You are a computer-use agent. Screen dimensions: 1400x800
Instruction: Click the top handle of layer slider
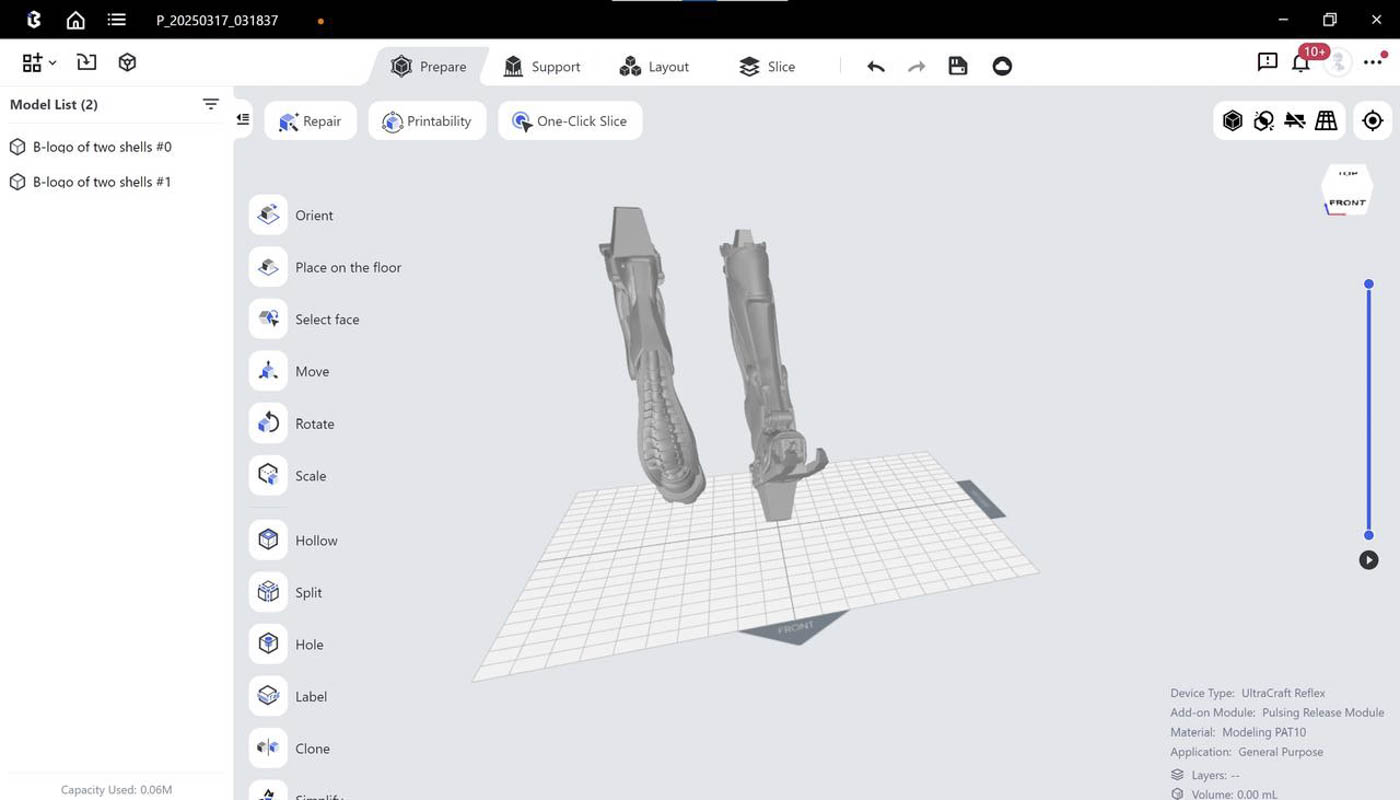1369,284
